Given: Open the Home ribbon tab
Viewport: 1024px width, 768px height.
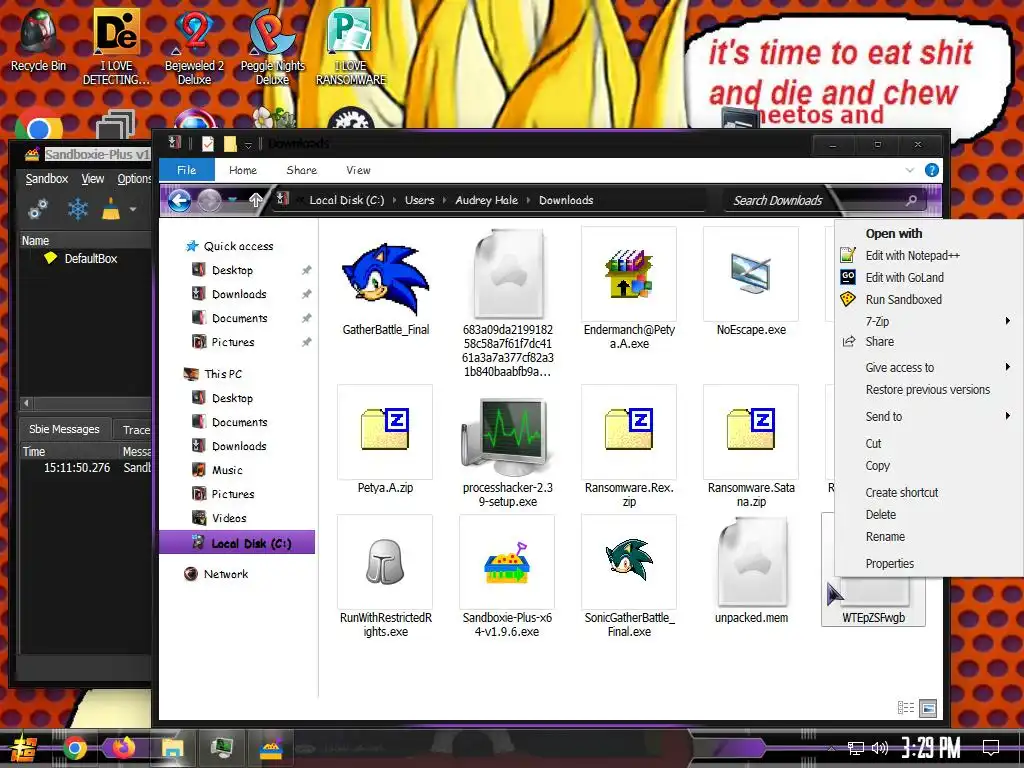Looking at the screenshot, I should pos(243,170).
